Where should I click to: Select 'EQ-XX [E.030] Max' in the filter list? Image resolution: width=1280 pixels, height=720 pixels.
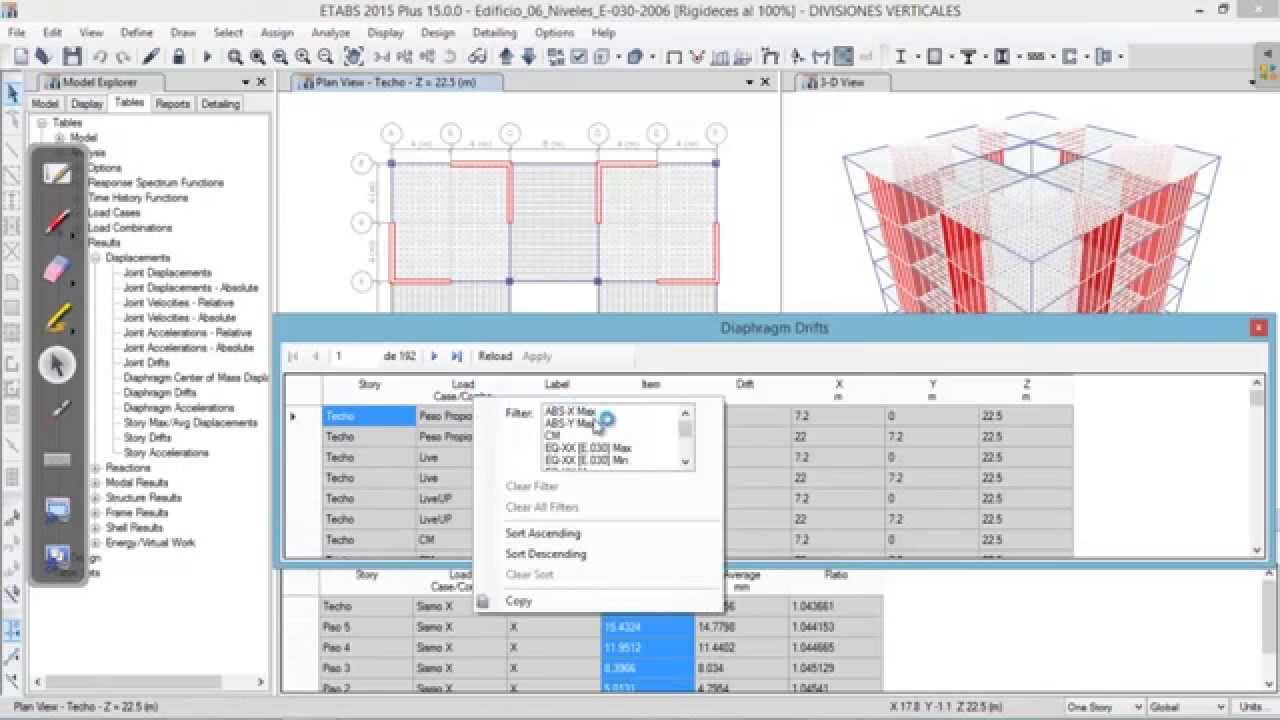coord(588,448)
